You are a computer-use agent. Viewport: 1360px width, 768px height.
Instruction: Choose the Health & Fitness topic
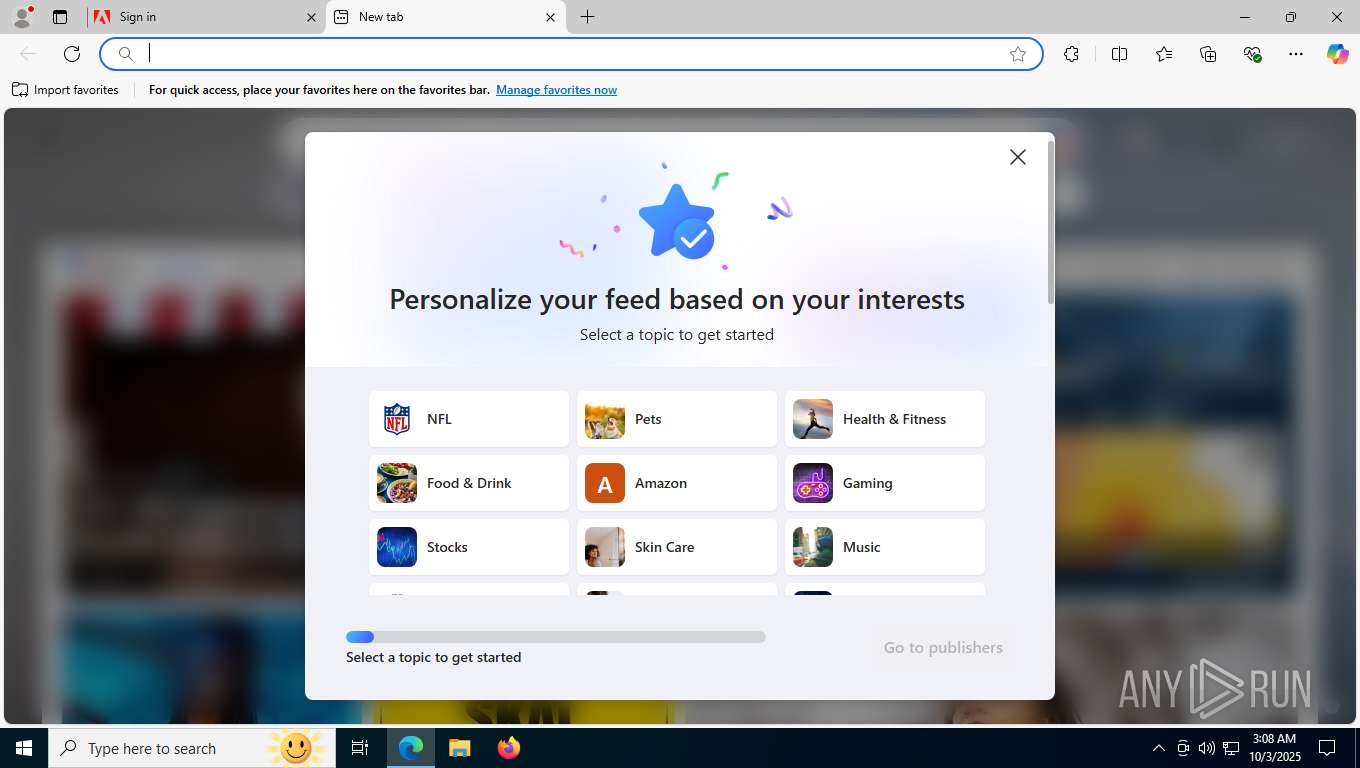[885, 419]
